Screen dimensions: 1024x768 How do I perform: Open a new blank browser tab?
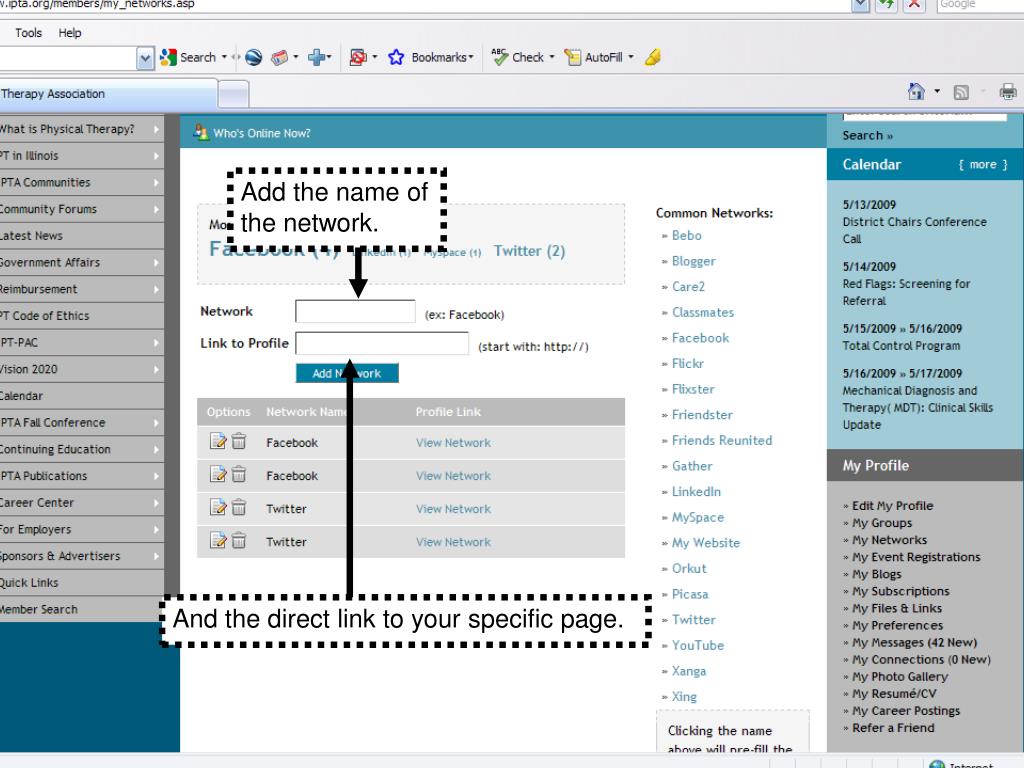pyautogui.click(x=234, y=95)
